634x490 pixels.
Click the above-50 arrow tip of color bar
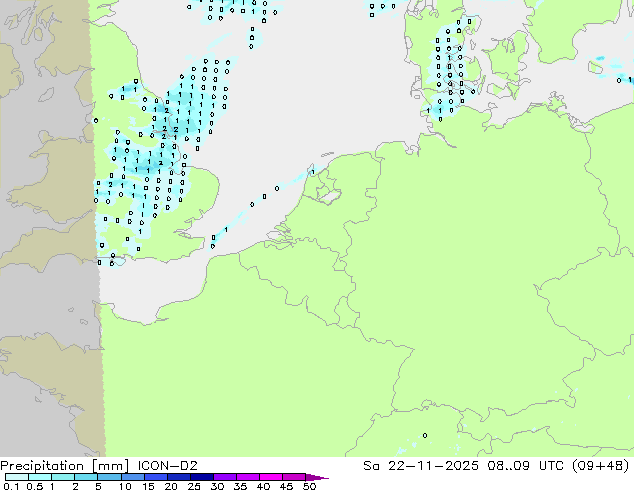point(317,477)
